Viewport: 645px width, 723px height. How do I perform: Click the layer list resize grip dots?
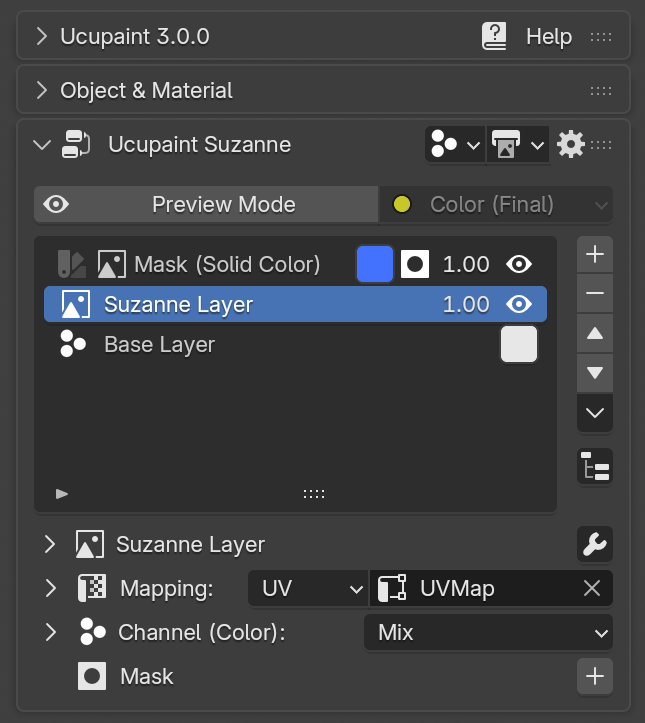(314, 494)
